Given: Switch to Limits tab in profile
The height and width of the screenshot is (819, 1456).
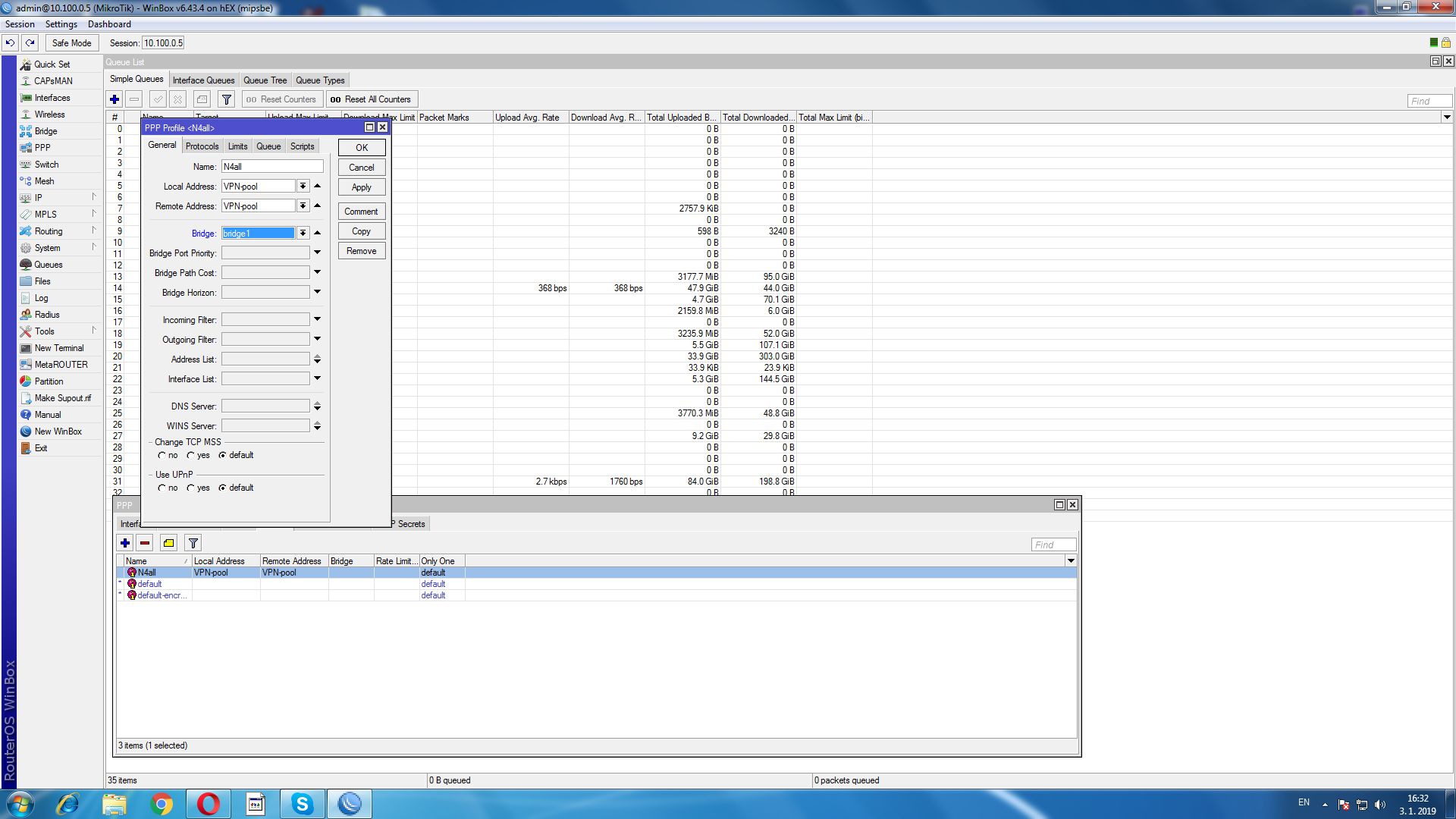Looking at the screenshot, I should tap(237, 146).
